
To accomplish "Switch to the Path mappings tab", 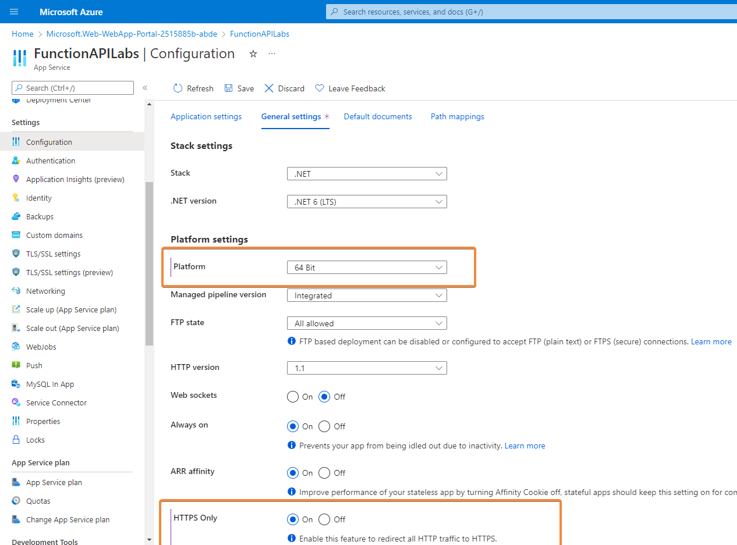I will tap(457, 117).
